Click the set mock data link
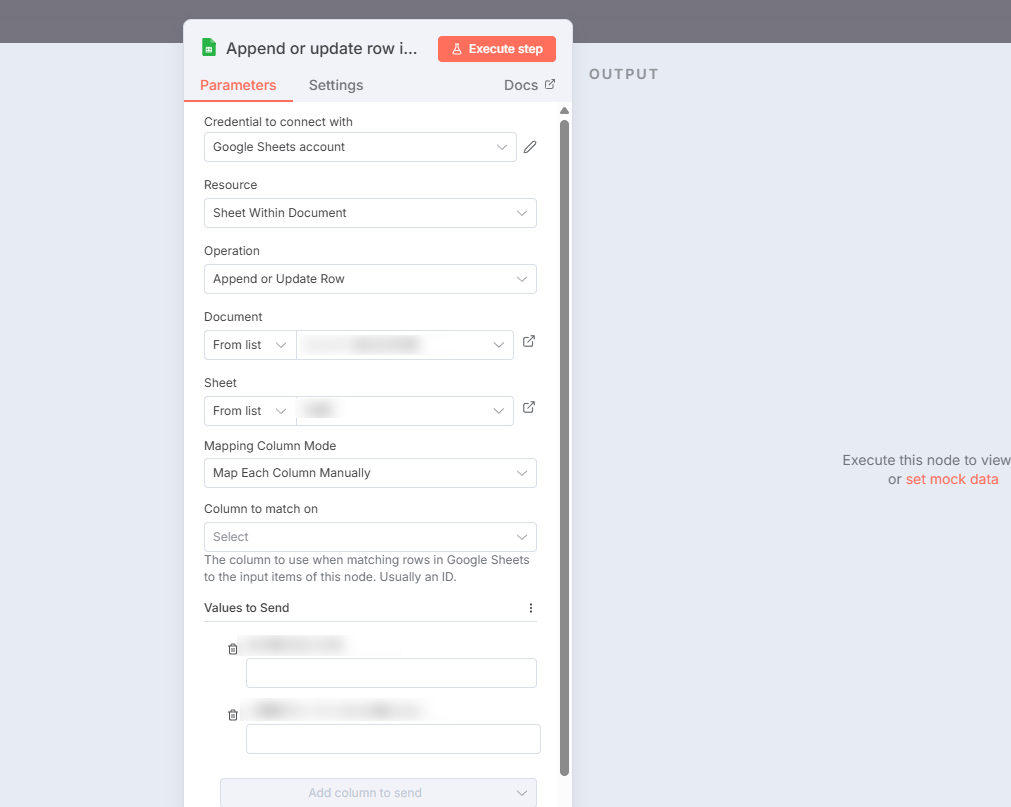Screen dimensions: 1011x807 [x=952, y=479]
